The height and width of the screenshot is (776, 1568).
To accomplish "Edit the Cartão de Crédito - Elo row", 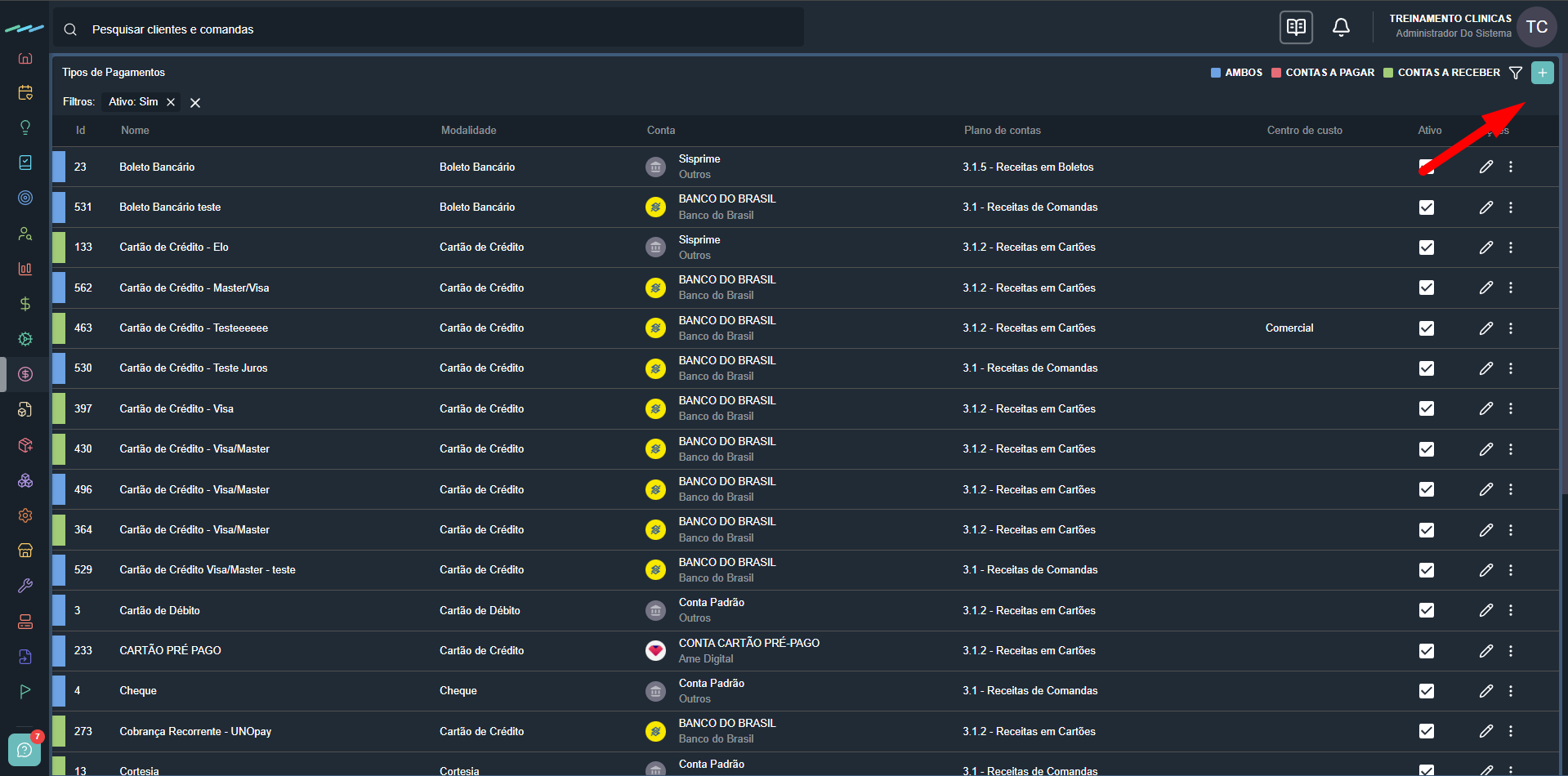I will (1486, 248).
